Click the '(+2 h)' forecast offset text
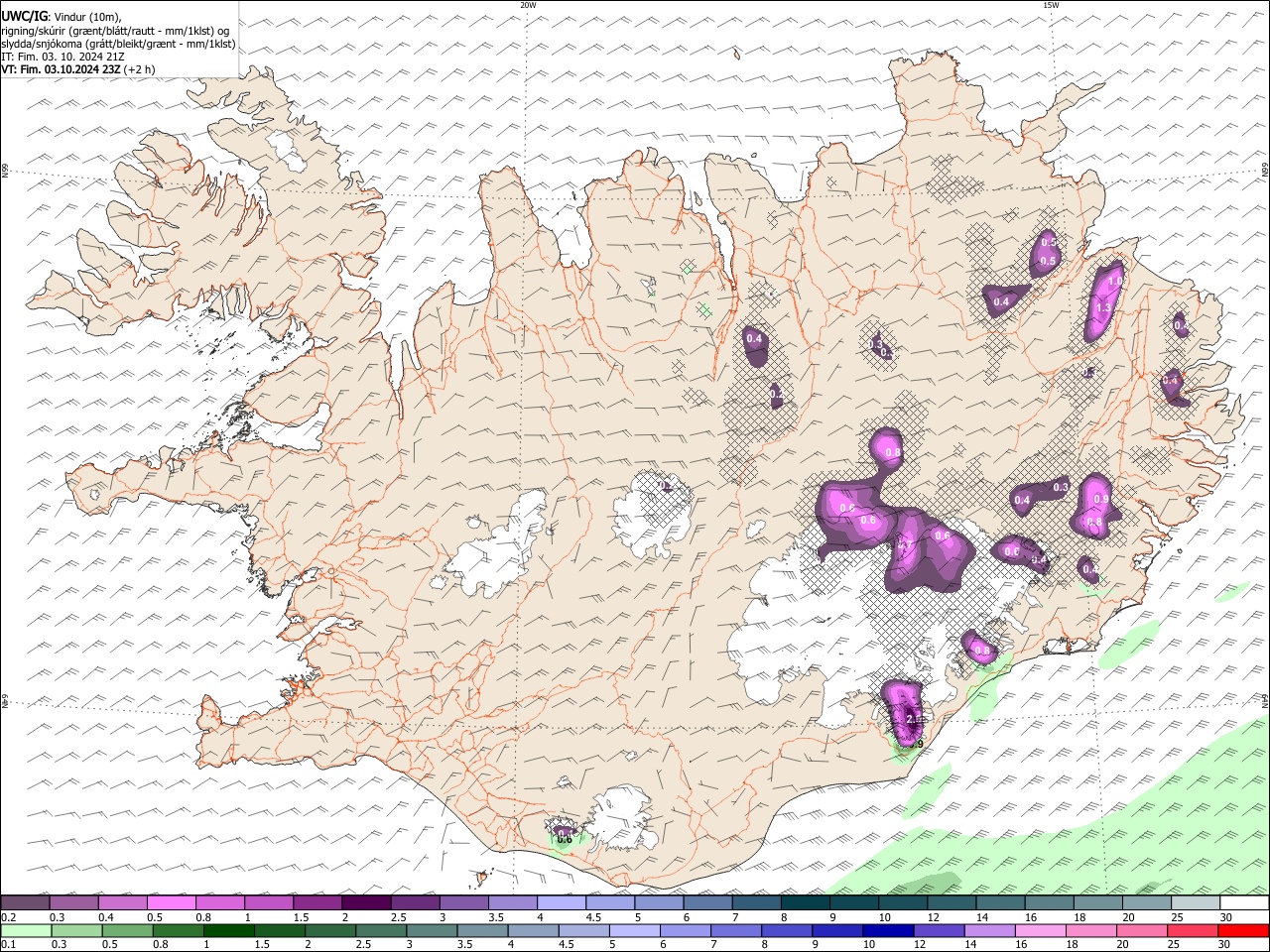 click(x=140, y=69)
